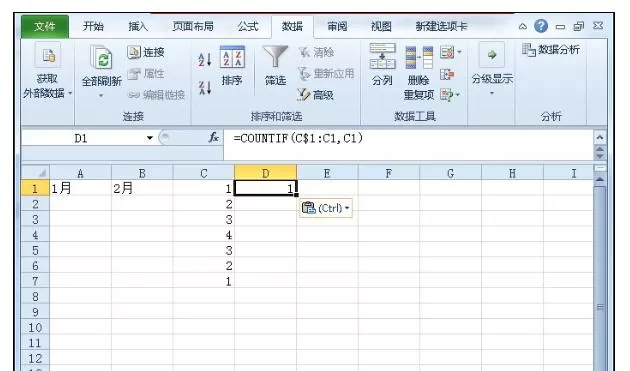Select cell B1 containing 2月
630x371 pixels.
point(142,188)
